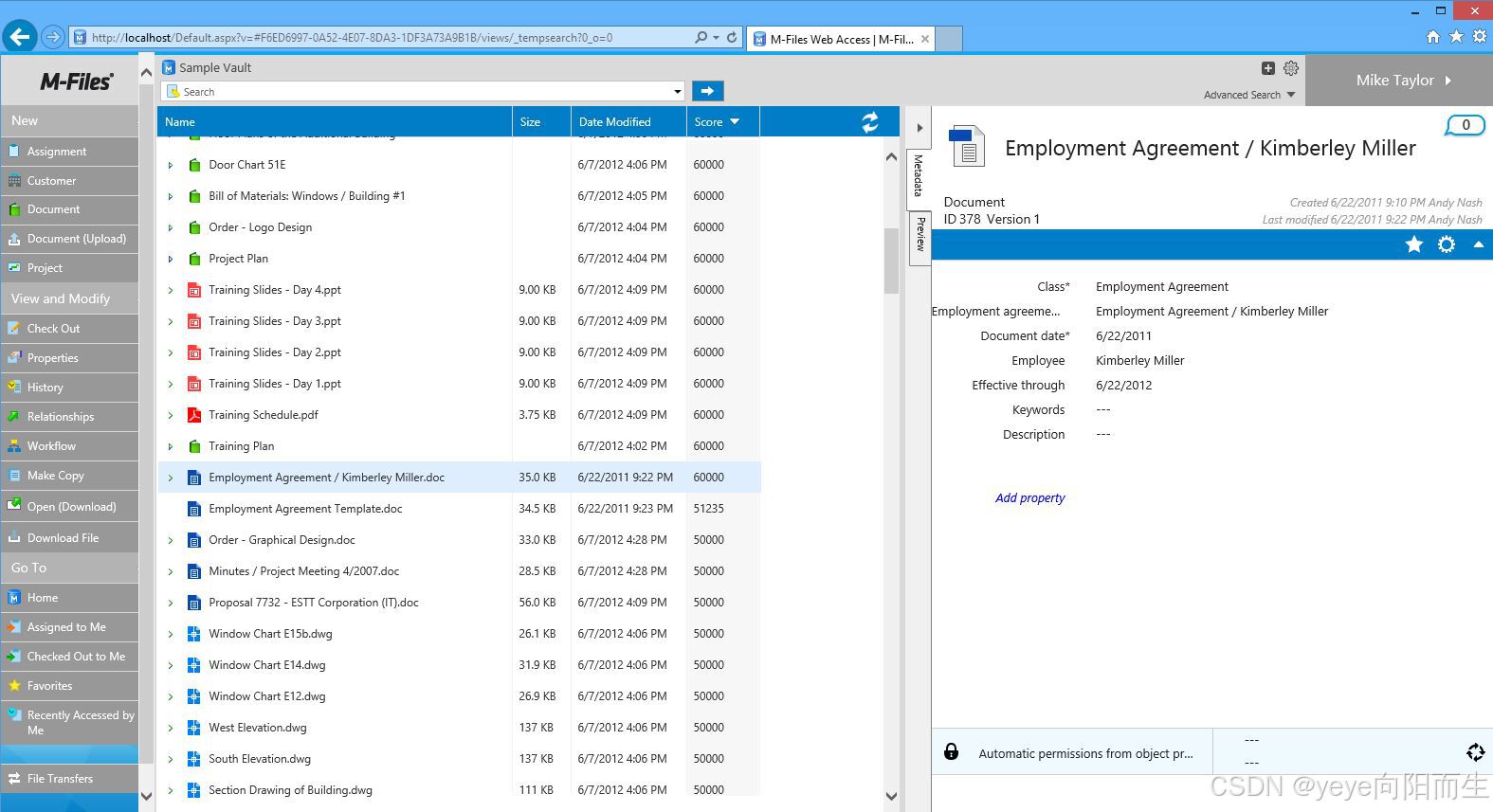Click the Checked Out to Me icon
The height and width of the screenshot is (812, 1493).
(14, 656)
